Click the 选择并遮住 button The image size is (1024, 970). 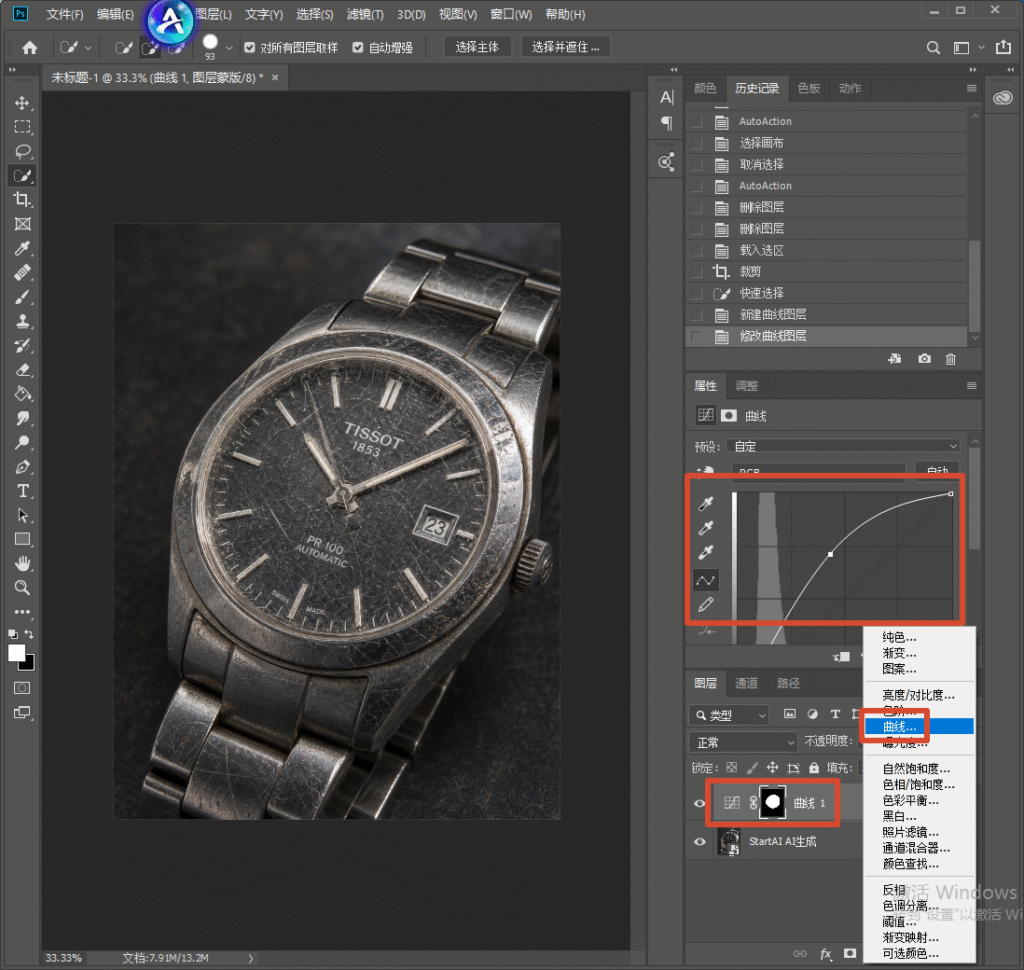pyautogui.click(x=566, y=47)
